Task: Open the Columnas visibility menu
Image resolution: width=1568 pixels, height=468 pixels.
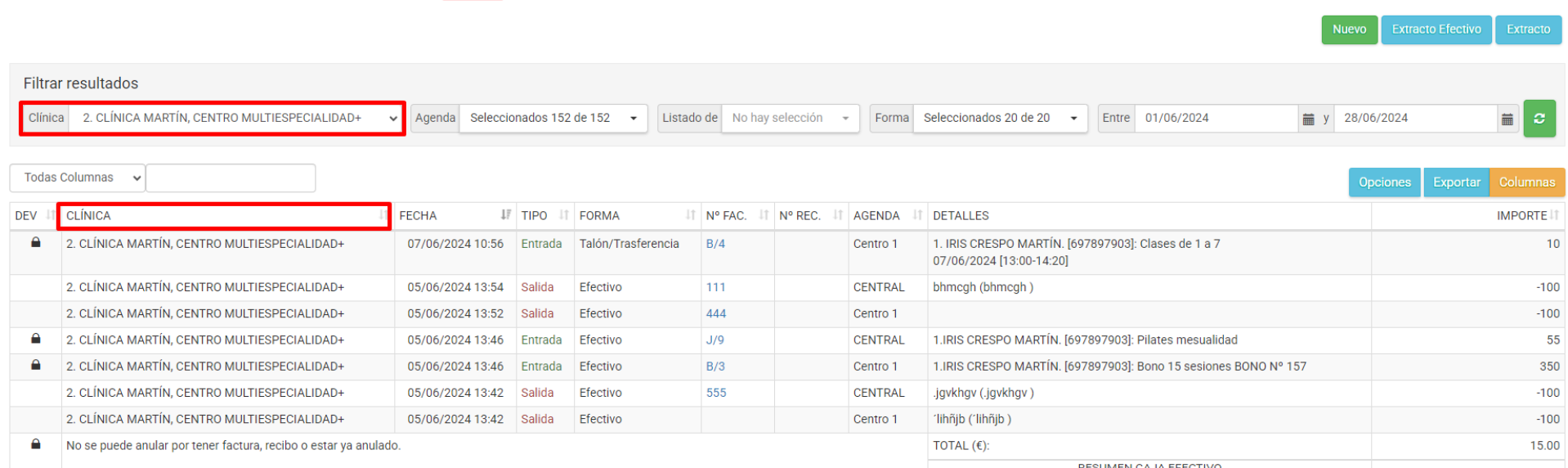Action: [x=1526, y=182]
